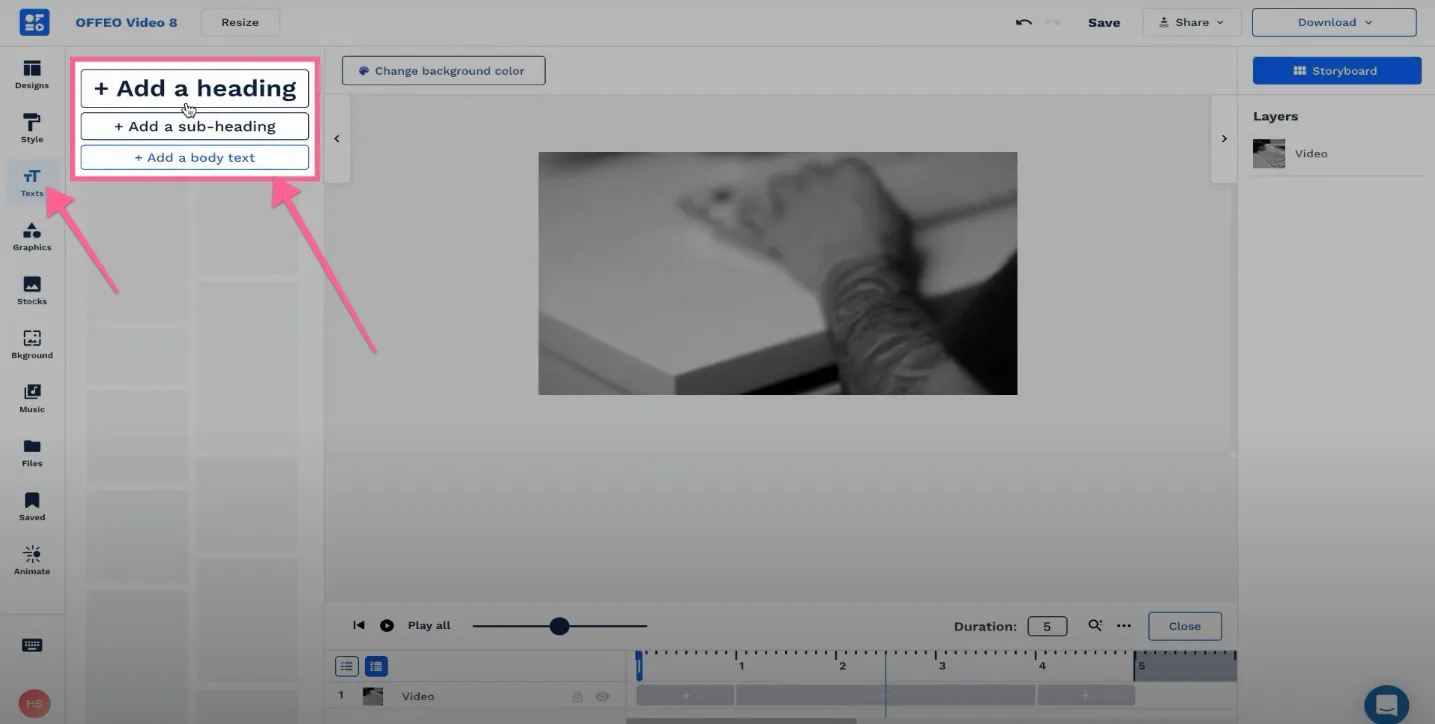
Task: Switch to the detailed timeline list view
Action: click(x=376, y=666)
